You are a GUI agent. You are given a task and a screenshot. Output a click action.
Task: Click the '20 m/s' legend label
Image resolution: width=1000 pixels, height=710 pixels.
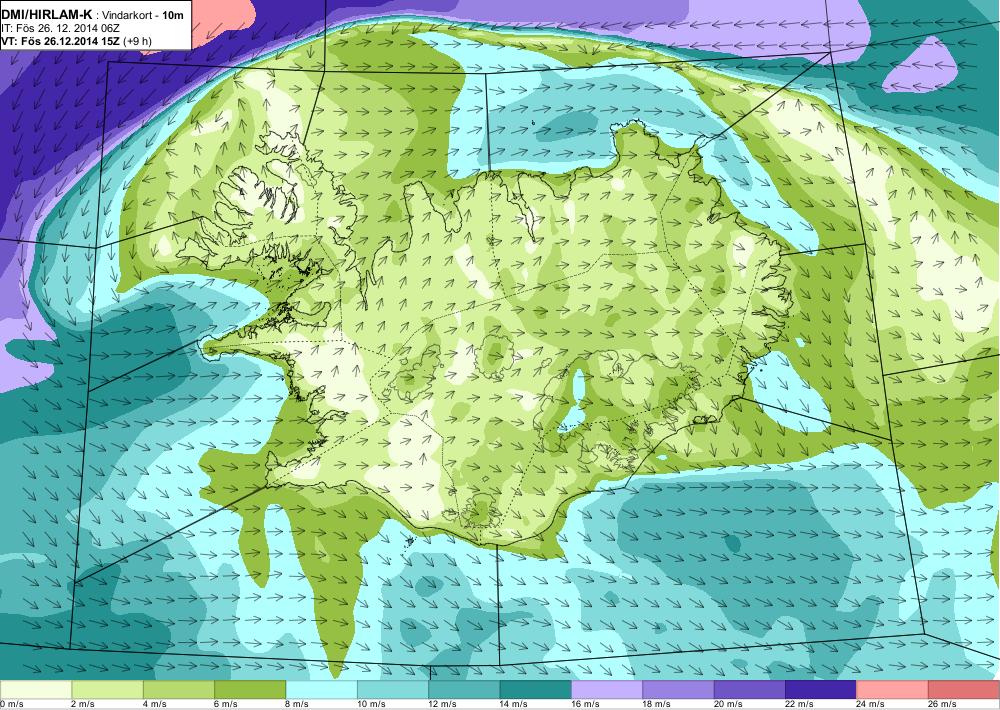[729, 704]
